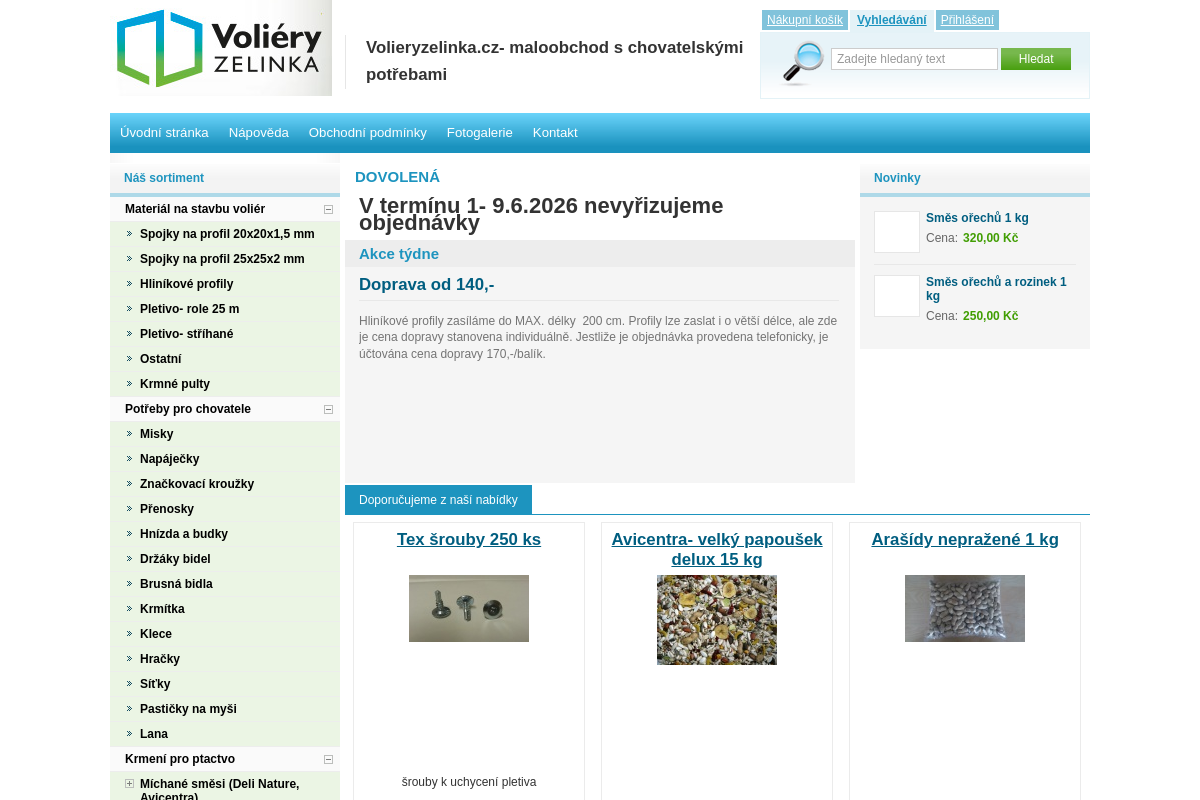Click the search text input field
Viewport: 1200px width, 800px height.
pyautogui.click(x=913, y=58)
